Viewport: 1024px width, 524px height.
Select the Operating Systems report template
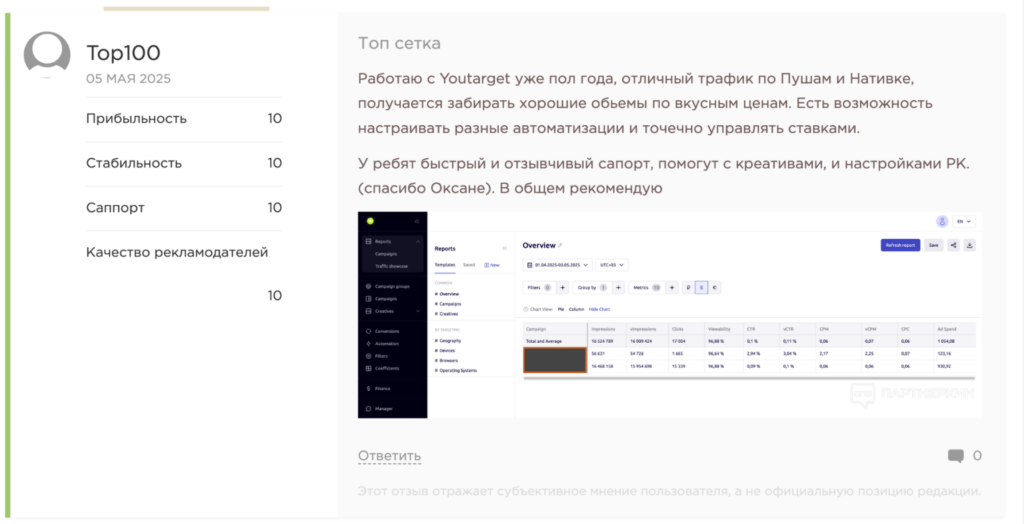[456, 370]
